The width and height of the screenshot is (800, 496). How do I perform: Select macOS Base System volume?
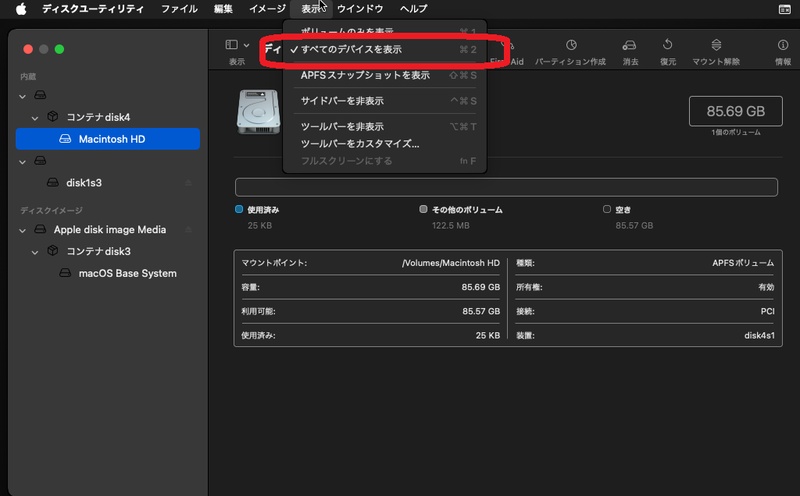(x=128, y=273)
